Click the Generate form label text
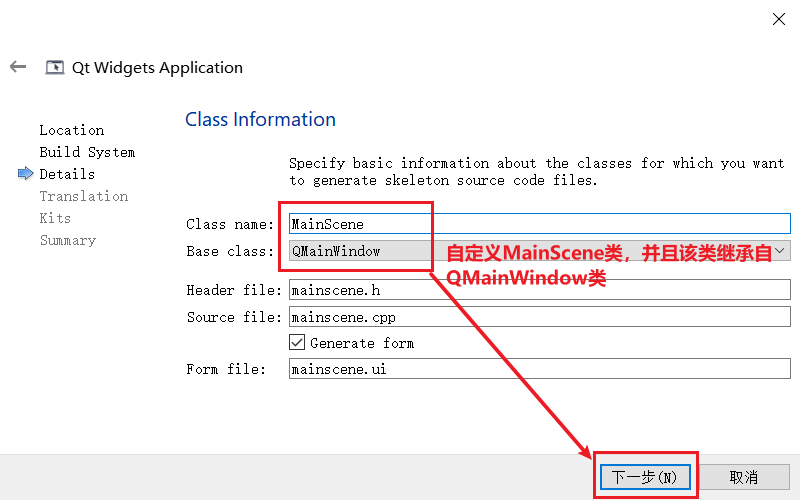The width and height of the screenshot is (800, 500). tap(362, 343)
